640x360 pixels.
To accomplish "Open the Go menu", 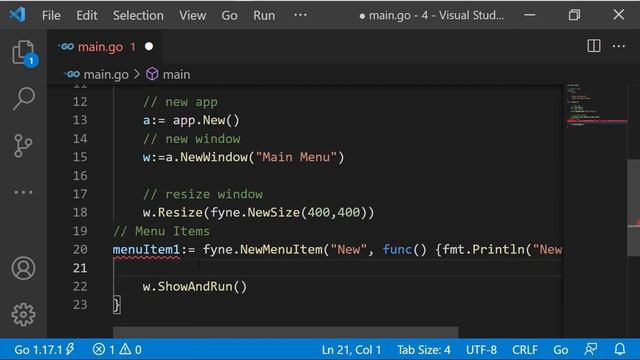I will [x=229, y=16].
